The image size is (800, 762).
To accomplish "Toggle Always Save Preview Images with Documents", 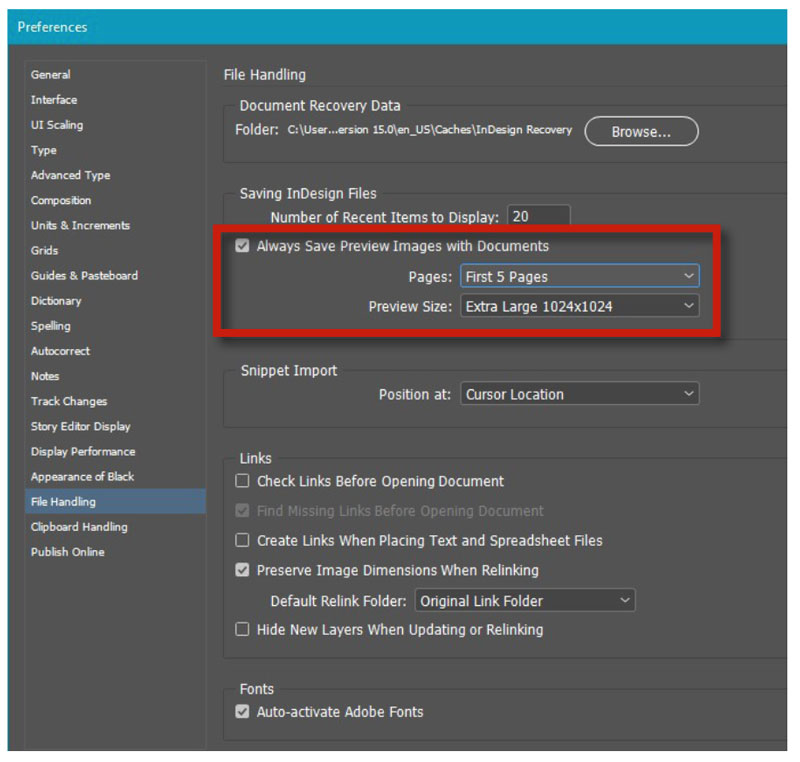I will pos(242,246).
